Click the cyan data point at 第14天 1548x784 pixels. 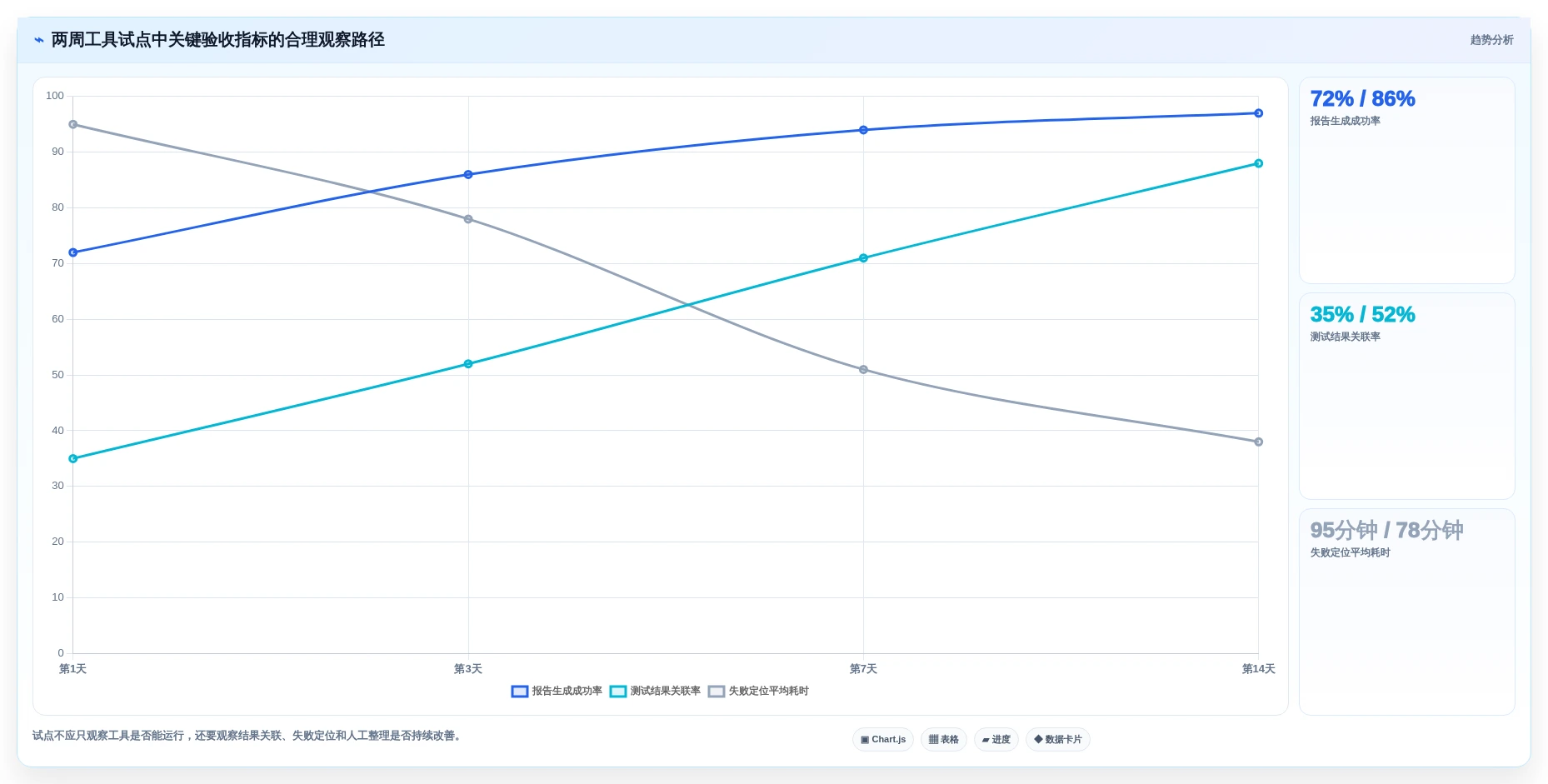1258,163
